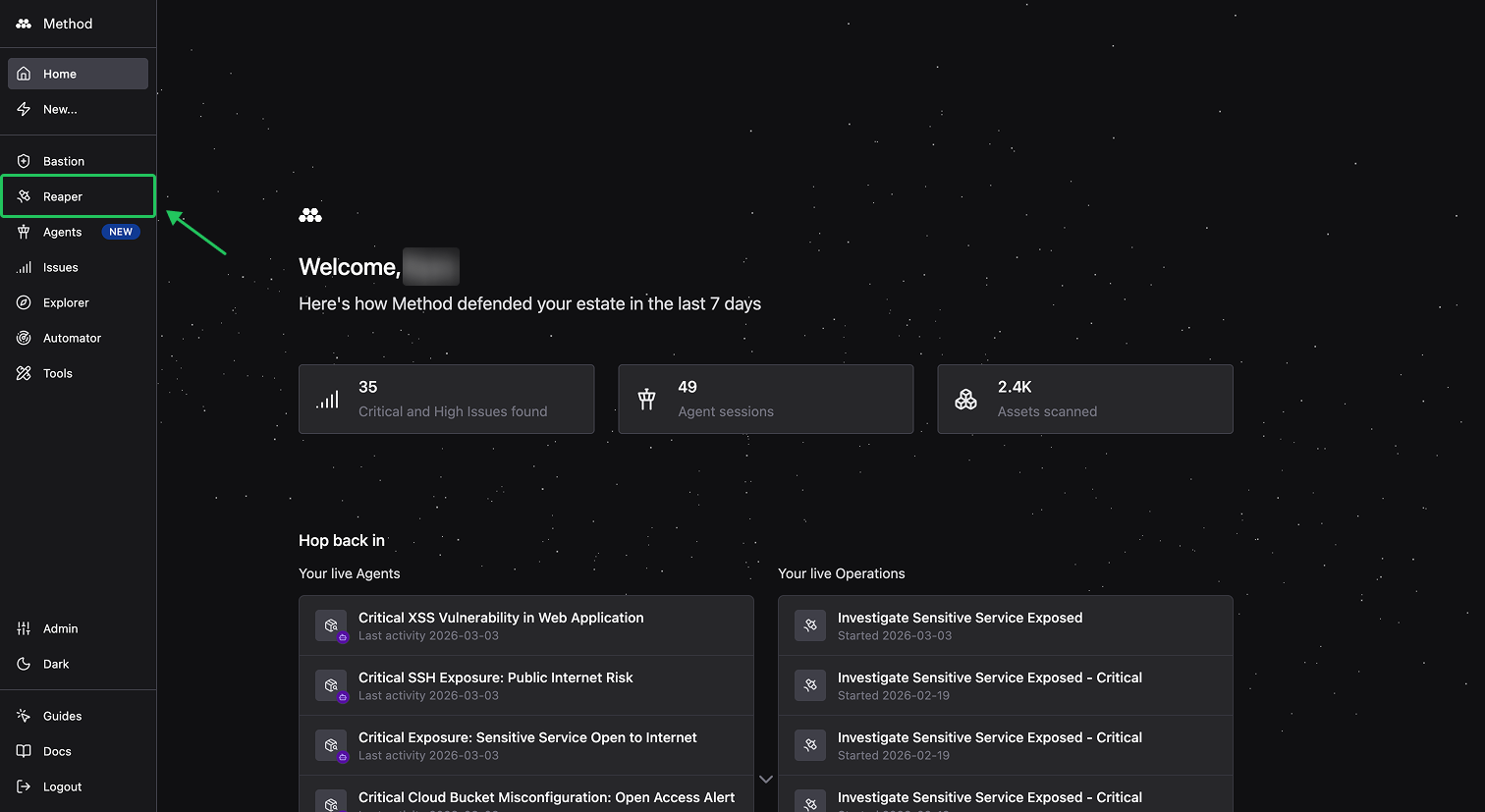Image resolution: width=1485 pixels, height=812 pixels.
Task: Click the Method logo at the top
Action: click(53, 24)
